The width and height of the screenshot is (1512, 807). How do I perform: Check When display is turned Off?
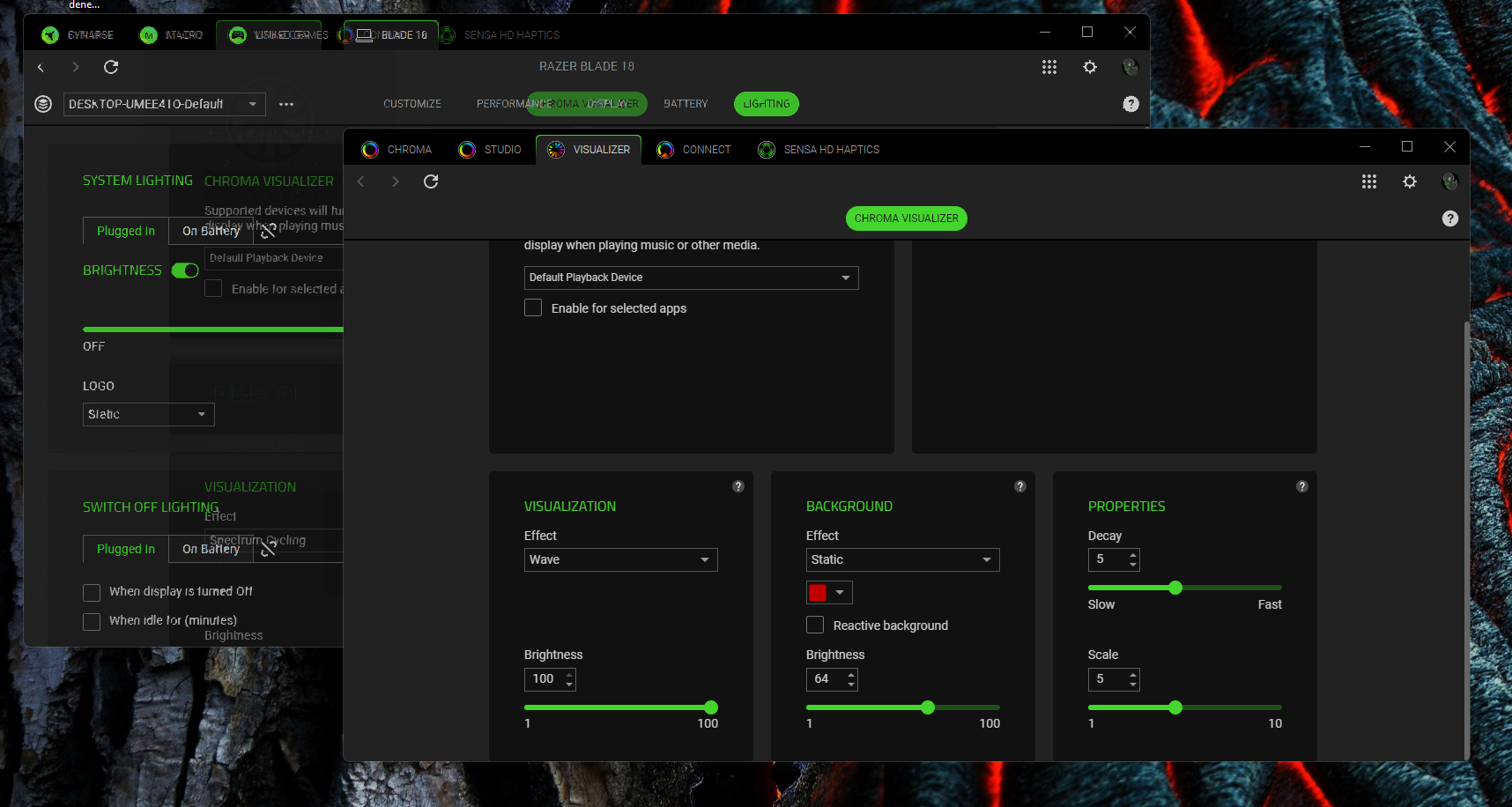pyautogui.click(x=92, y=592)
